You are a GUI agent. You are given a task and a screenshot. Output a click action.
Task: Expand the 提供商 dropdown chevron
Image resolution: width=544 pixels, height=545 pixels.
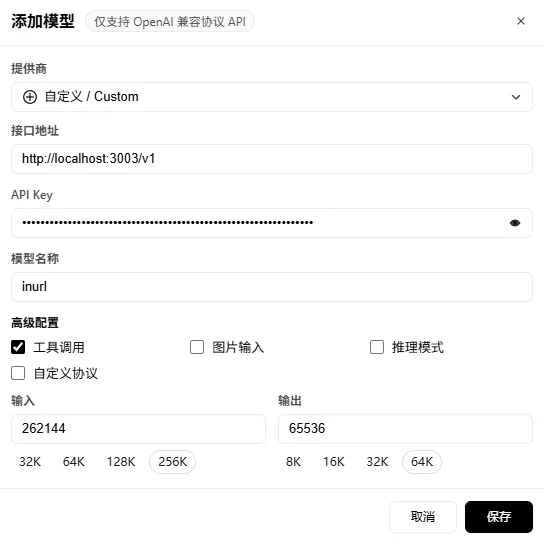tap(516, 97)
